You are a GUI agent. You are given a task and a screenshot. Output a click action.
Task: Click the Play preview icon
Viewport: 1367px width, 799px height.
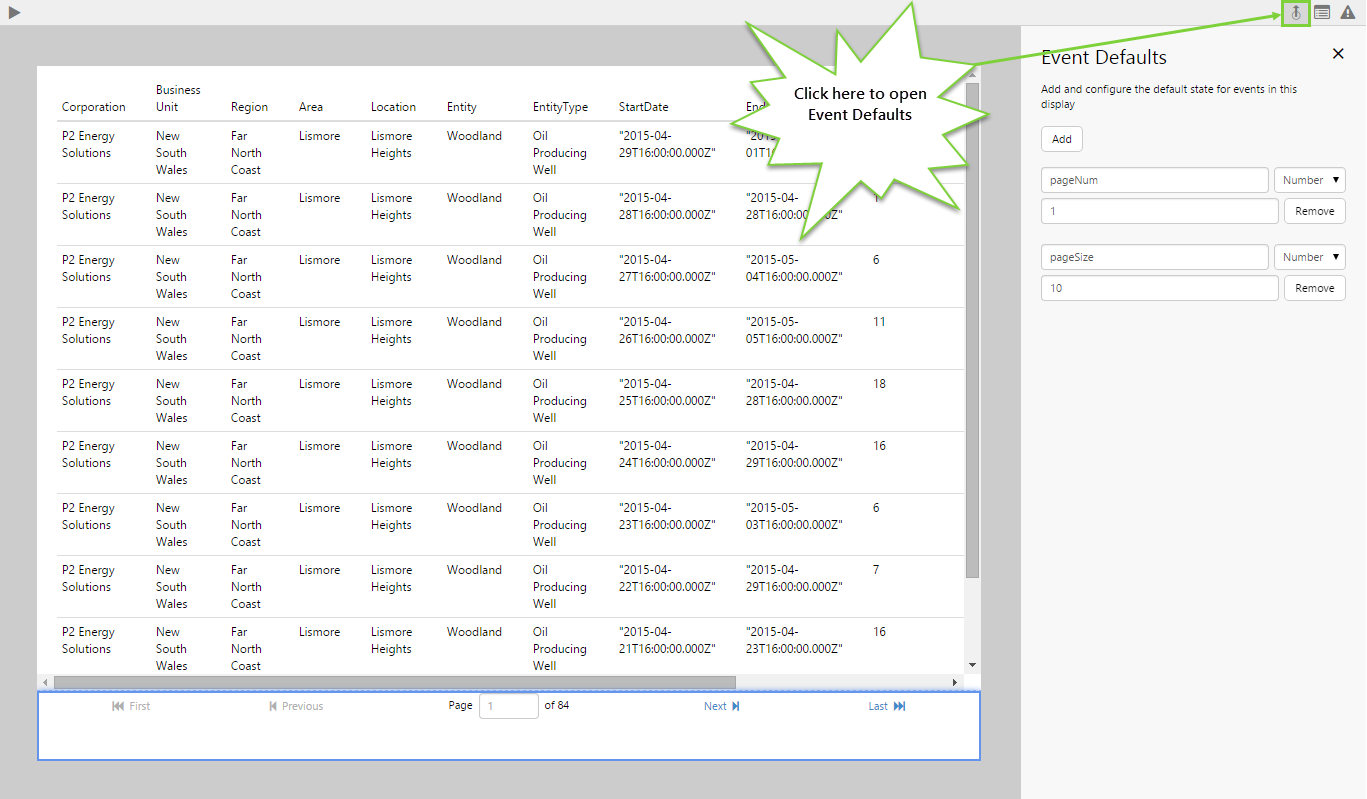pyautogui.click(x=14, y=12)
